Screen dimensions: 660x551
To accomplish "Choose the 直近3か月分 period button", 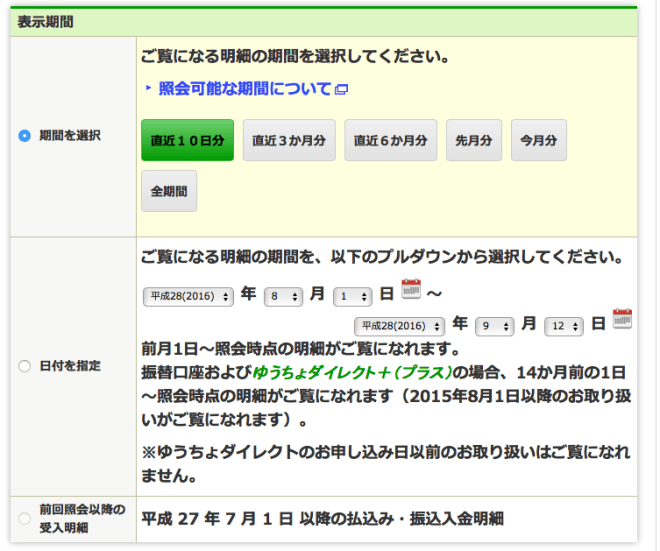I will click(x=289, y=140).
